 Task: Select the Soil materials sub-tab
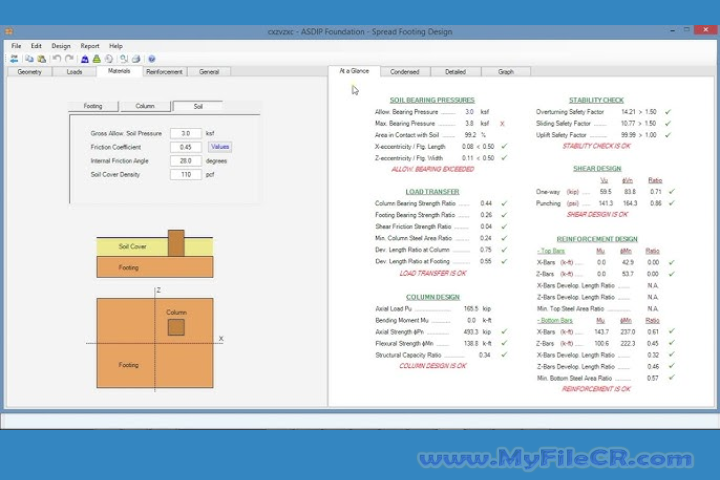198,106
